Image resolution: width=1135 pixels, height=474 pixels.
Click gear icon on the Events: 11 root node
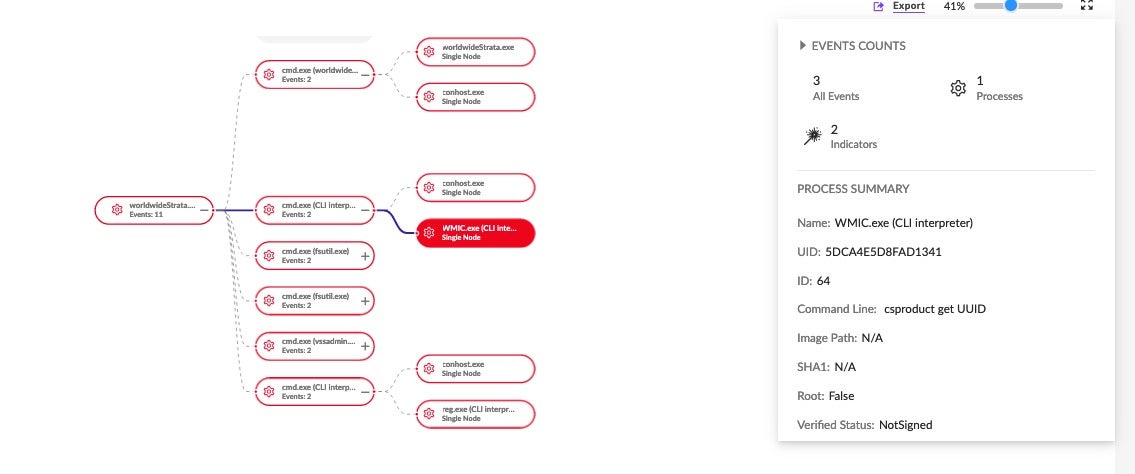point(116,210)
